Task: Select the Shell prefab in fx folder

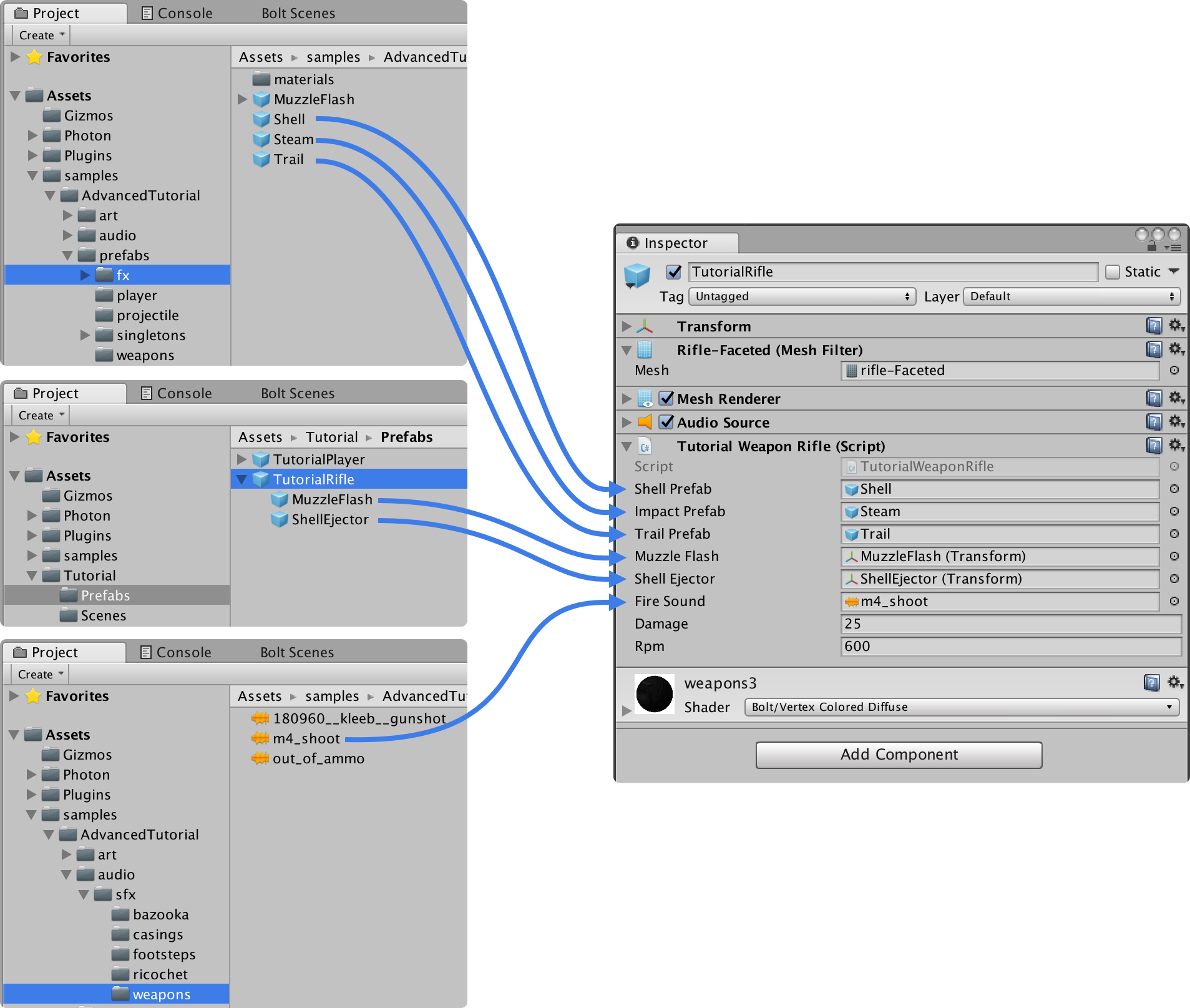Action: [x=279, y=119]
